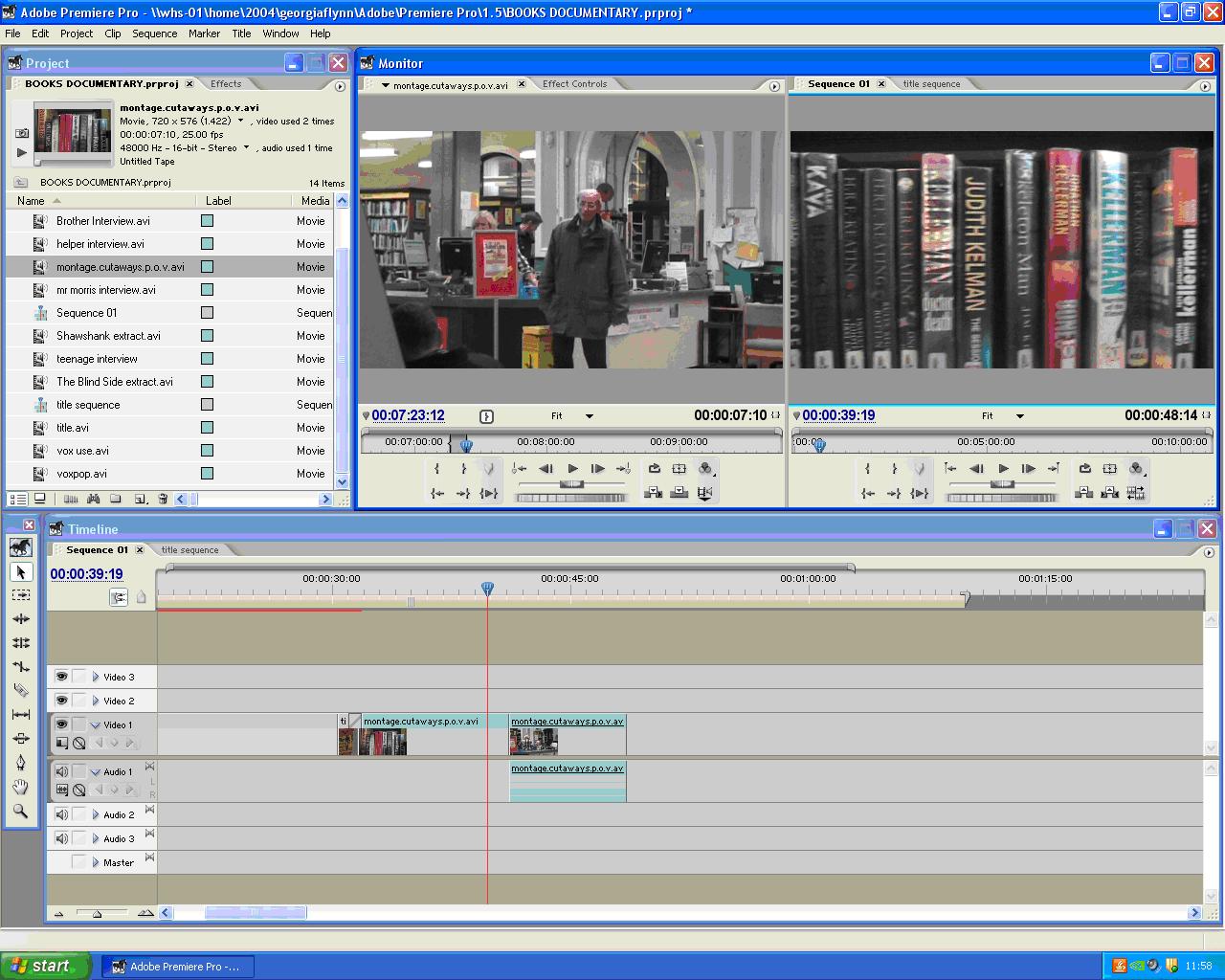Play the Sequence 01 program monitor

click(1003, 469)
